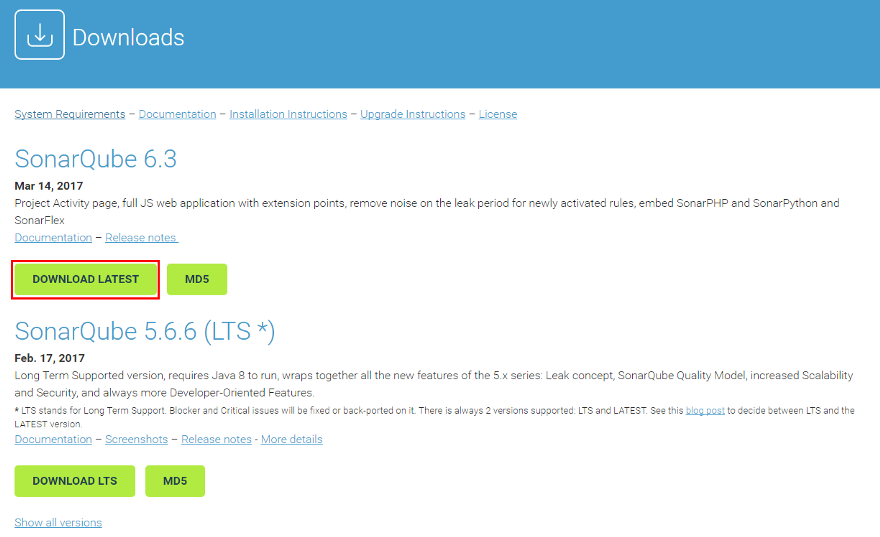Open Documentation link under SonarQube 6.3
Image resolution: width=880 pixels, height=537 pixels.
coord(53,237)
